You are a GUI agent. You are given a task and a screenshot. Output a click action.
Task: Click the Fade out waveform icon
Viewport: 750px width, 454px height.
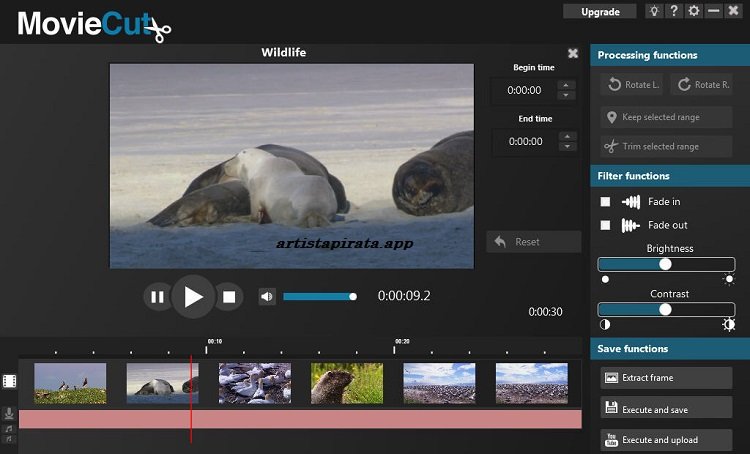point(630,225)
